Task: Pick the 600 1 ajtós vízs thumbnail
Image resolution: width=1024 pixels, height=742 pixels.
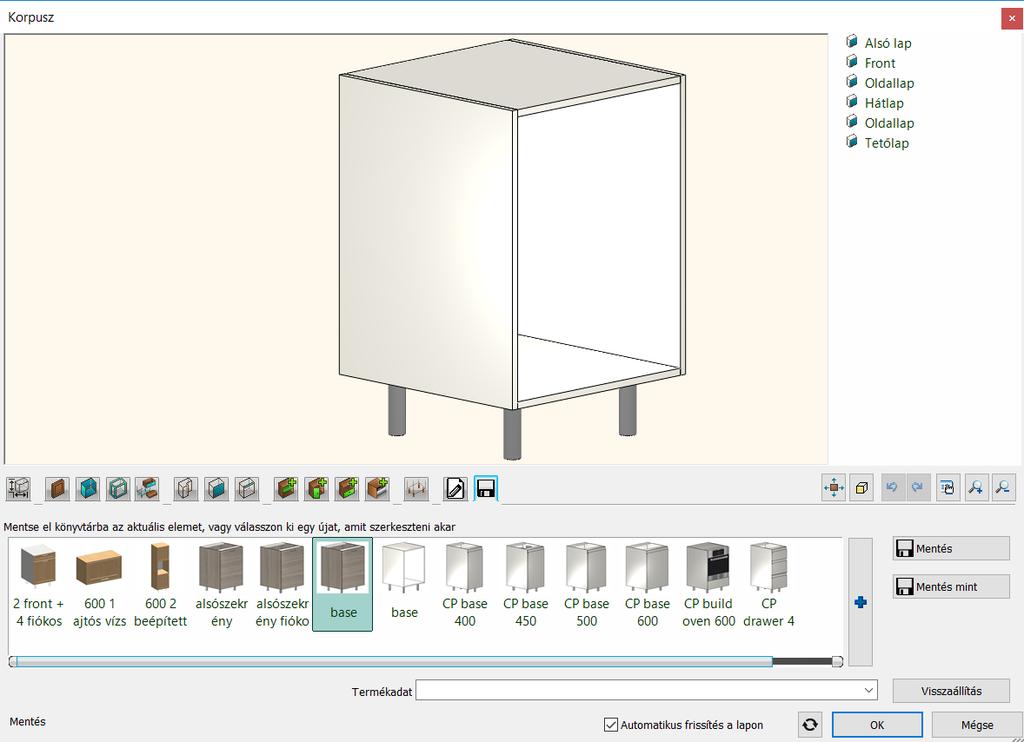Action: 99,585
